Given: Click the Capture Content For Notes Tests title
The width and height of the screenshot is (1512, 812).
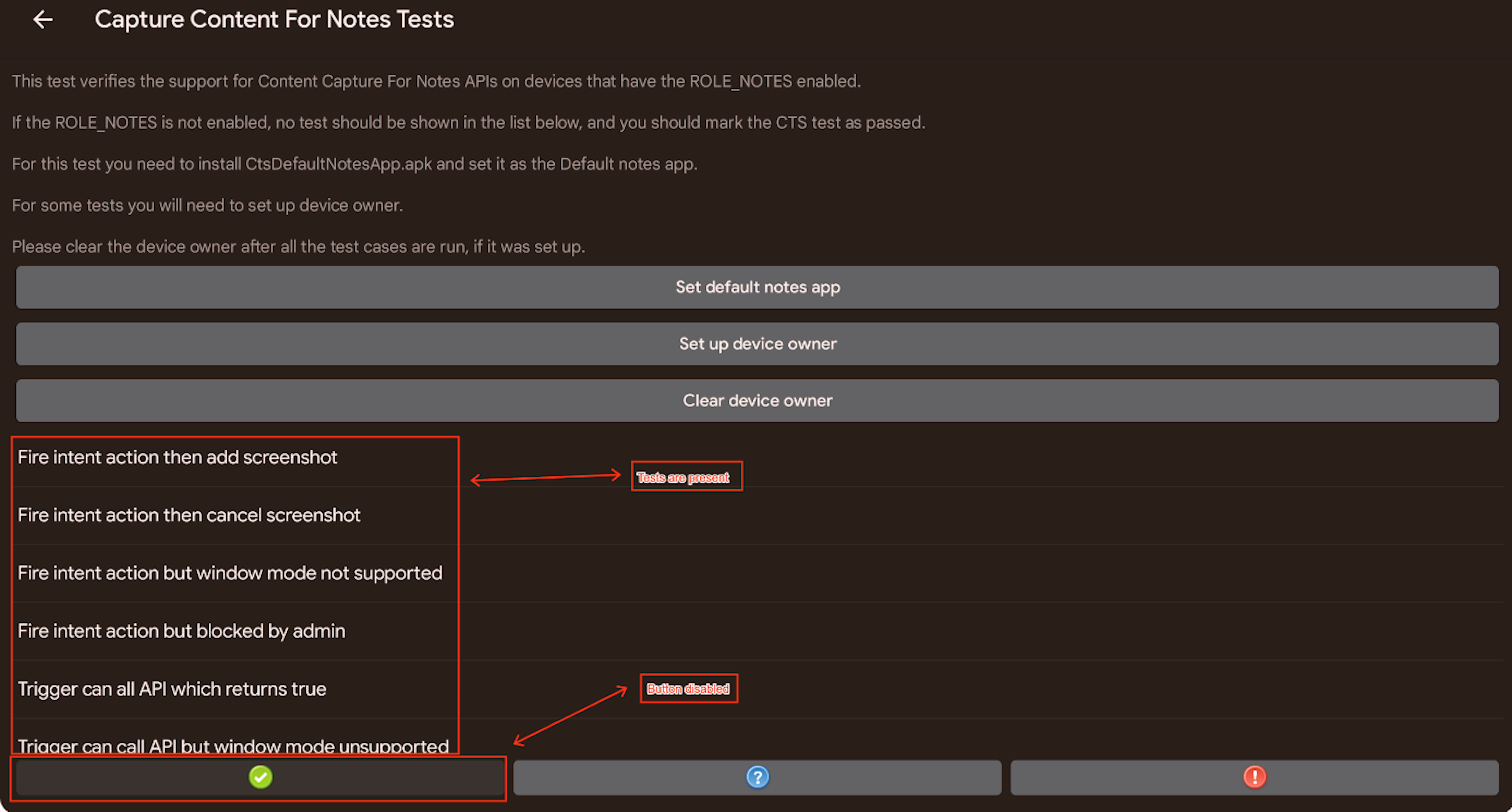Looking at the screenshot, I should 274,20.
